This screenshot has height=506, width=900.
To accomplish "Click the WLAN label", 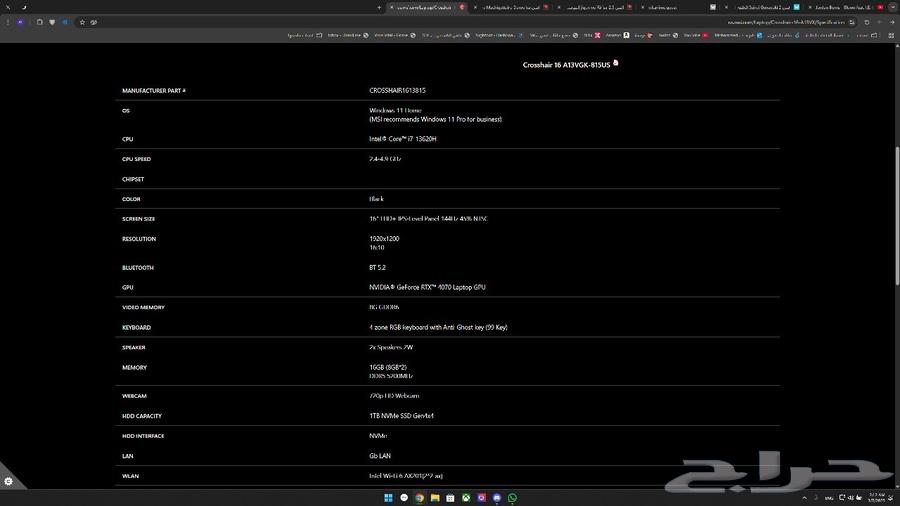I will pyautogui.click(x=130, y=476).
